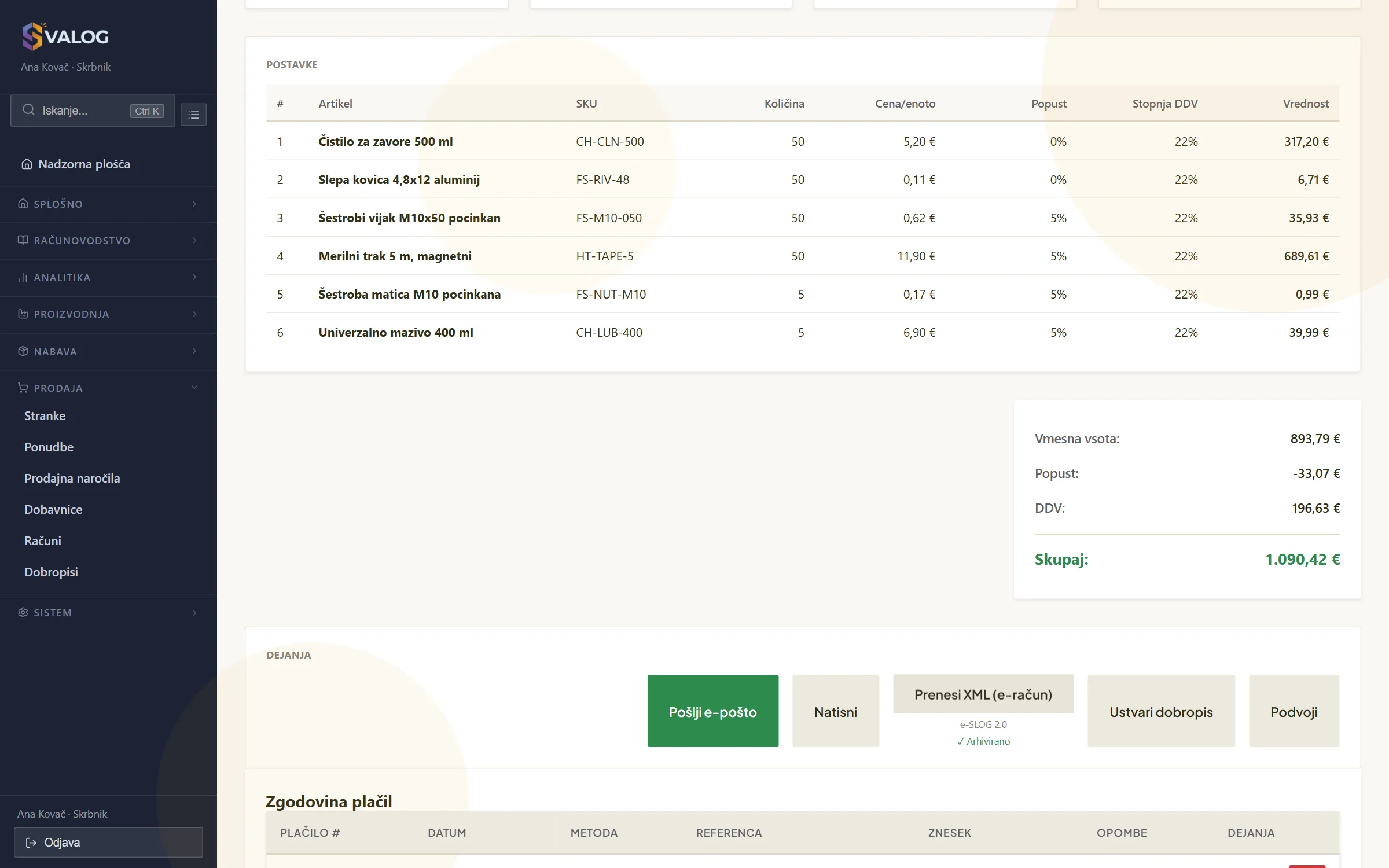Open Stranke in the sidebar

(x=45, y=415)
